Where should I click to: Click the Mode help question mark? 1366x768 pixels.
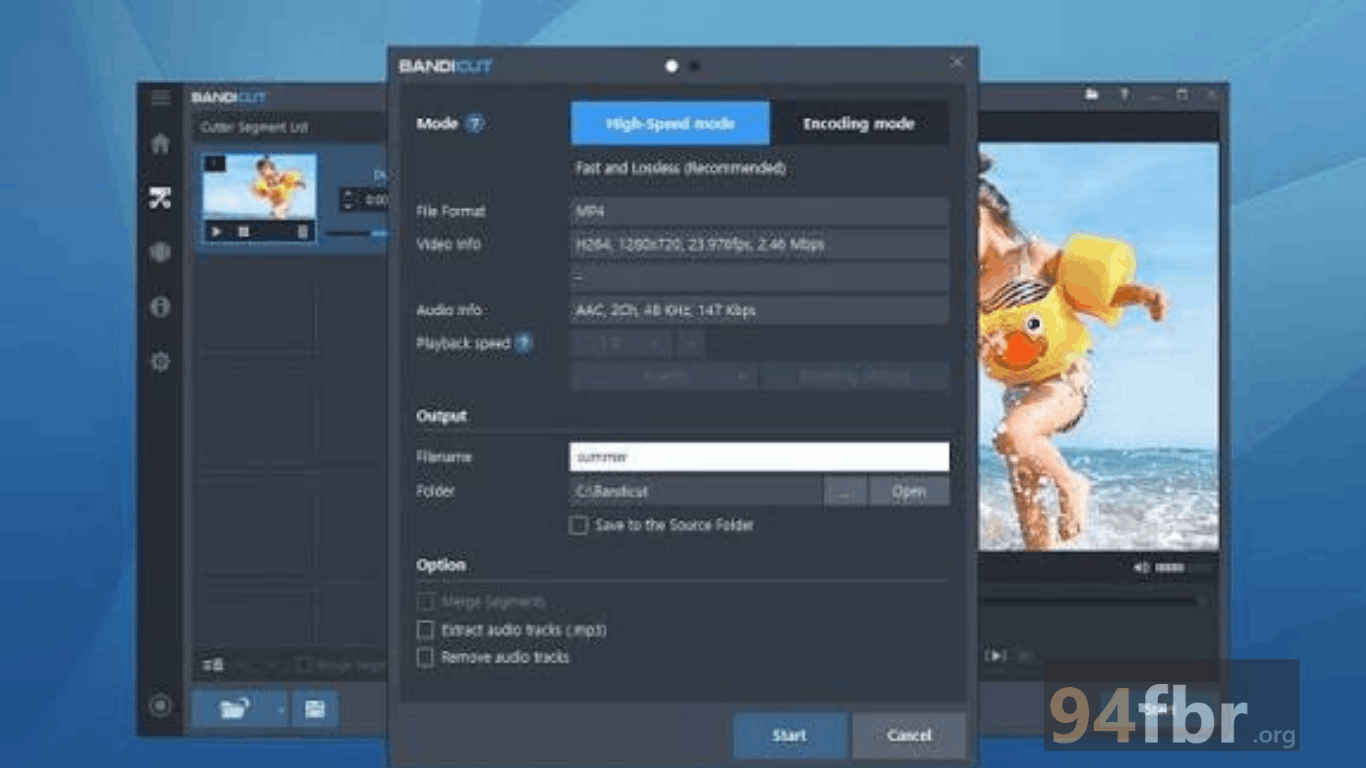[x=475, y=124]
